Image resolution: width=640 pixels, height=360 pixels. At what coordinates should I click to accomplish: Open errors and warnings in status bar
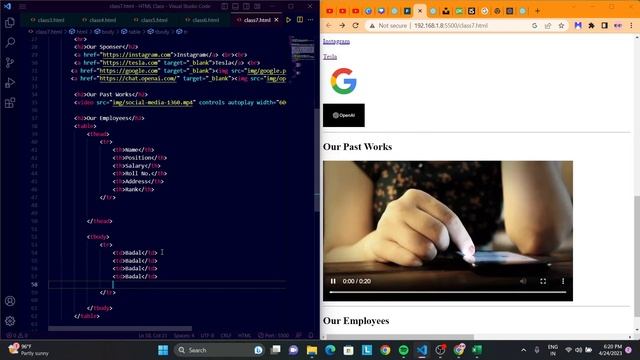pos(17,336)
